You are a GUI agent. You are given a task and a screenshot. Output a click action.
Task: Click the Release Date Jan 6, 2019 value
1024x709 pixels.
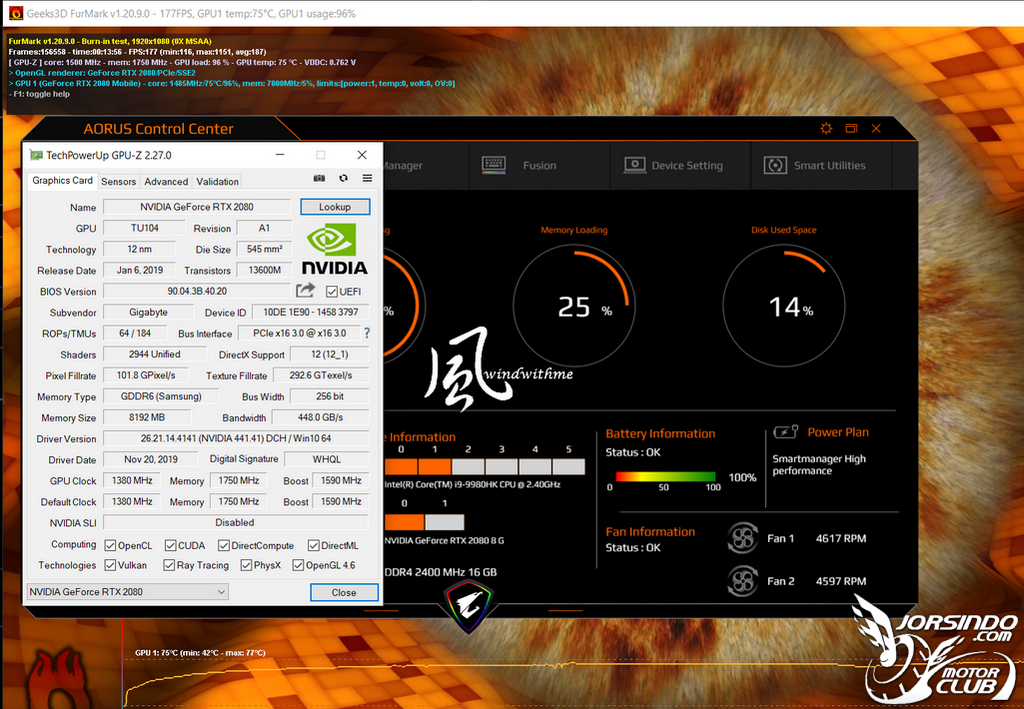pos(139,270)
